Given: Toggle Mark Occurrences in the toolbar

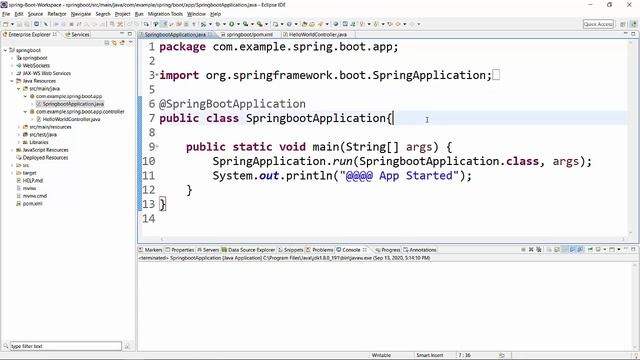Looking at the screenshot, I should 165,24.
